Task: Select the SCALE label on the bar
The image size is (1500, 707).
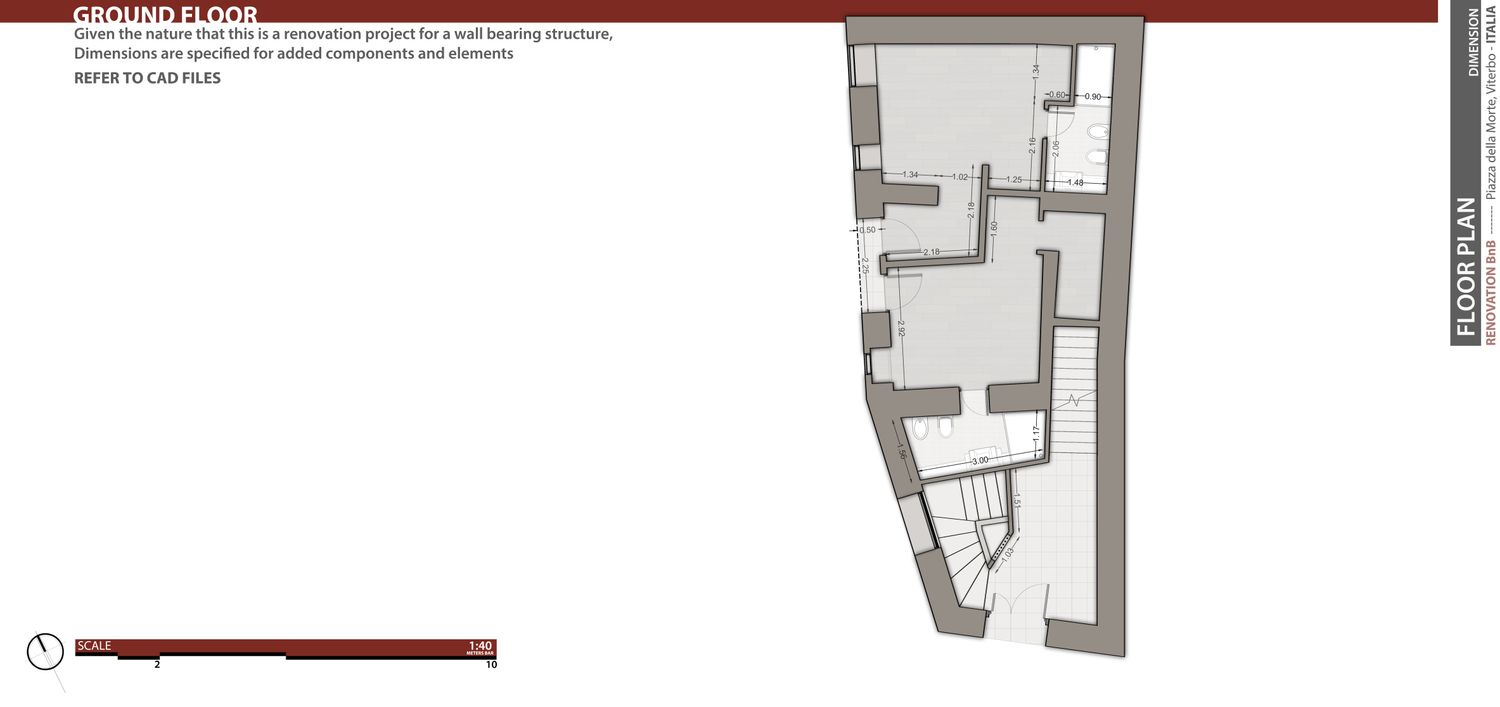Action: 94,646
